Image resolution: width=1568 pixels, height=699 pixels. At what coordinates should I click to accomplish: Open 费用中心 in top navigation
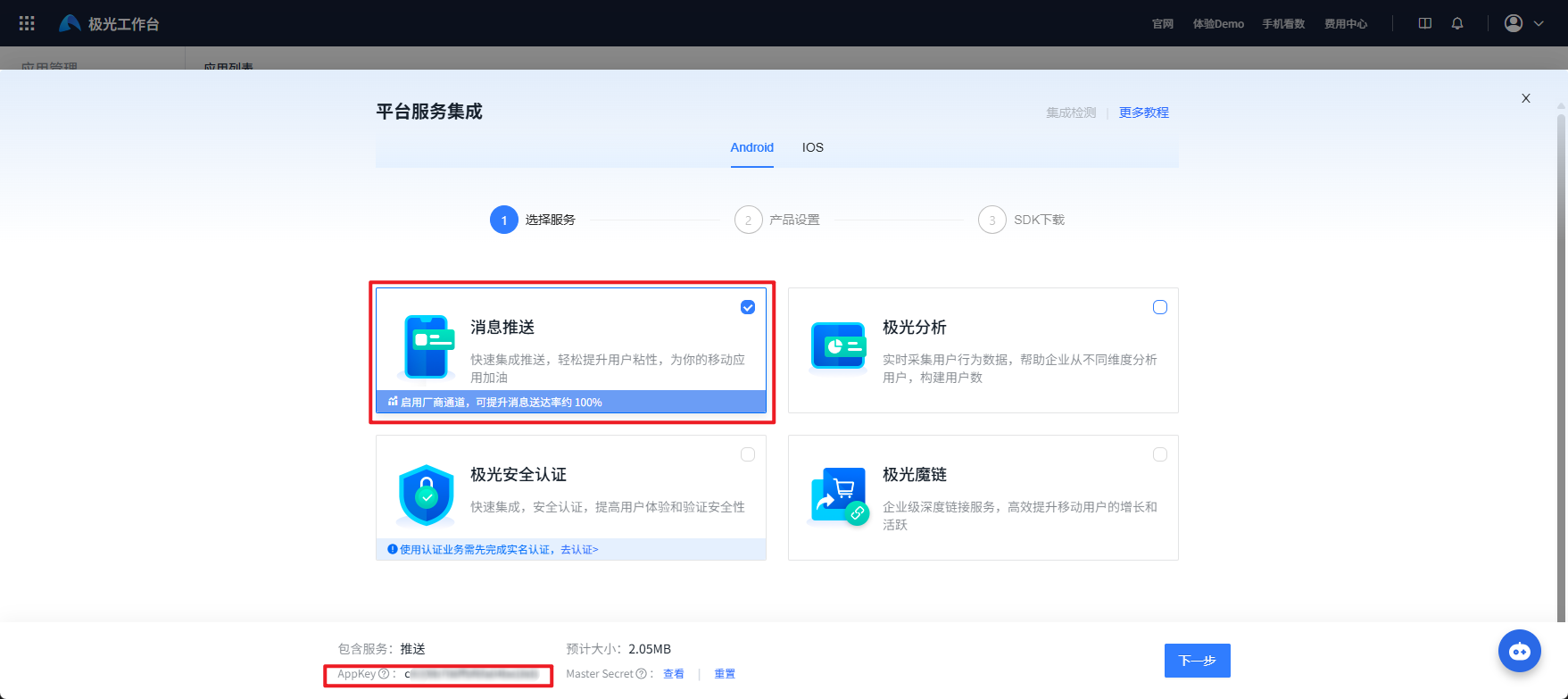click(x=1346, y=23)
